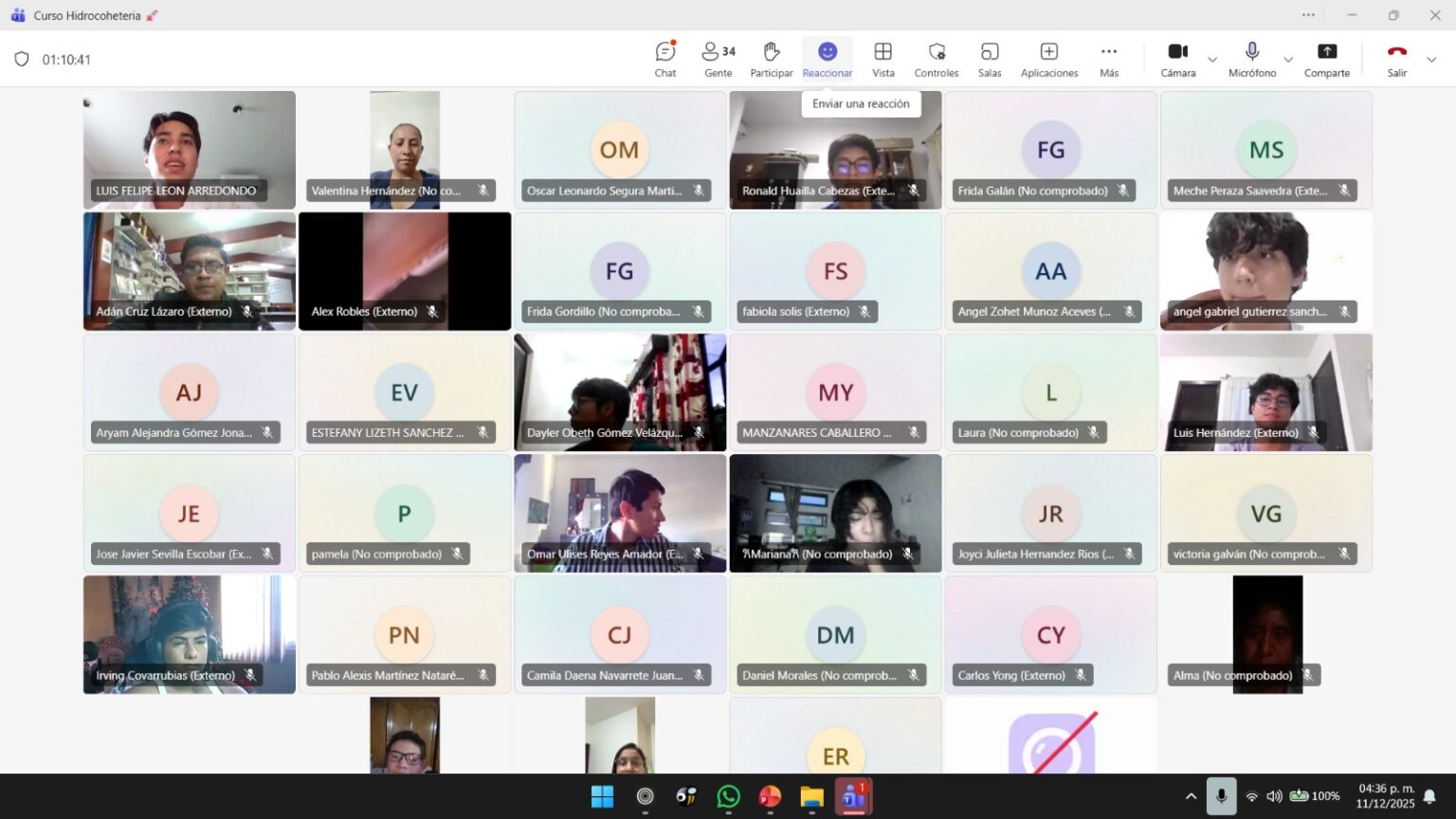Open the Chat panel
This screenshot has width=1456, height=819.
pyautogui.click(x=665, y=59)
